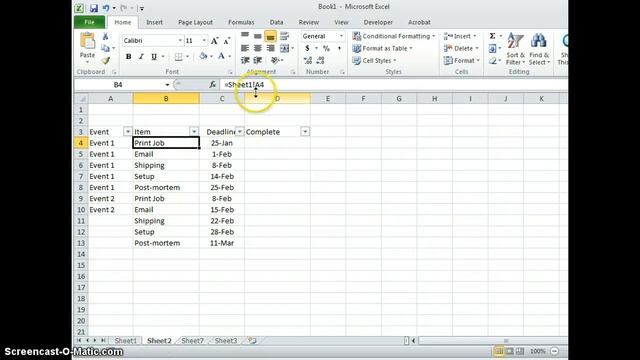Toggle Italic formatting
The image size is (640, 360).
[x=141, y=56]
